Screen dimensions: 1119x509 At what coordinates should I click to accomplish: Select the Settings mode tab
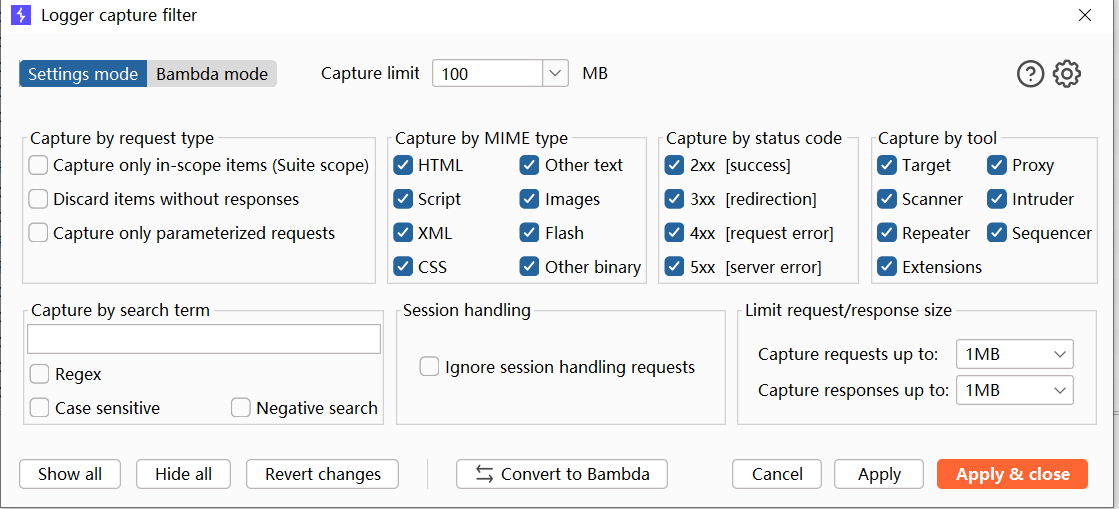tap(83, 74)
